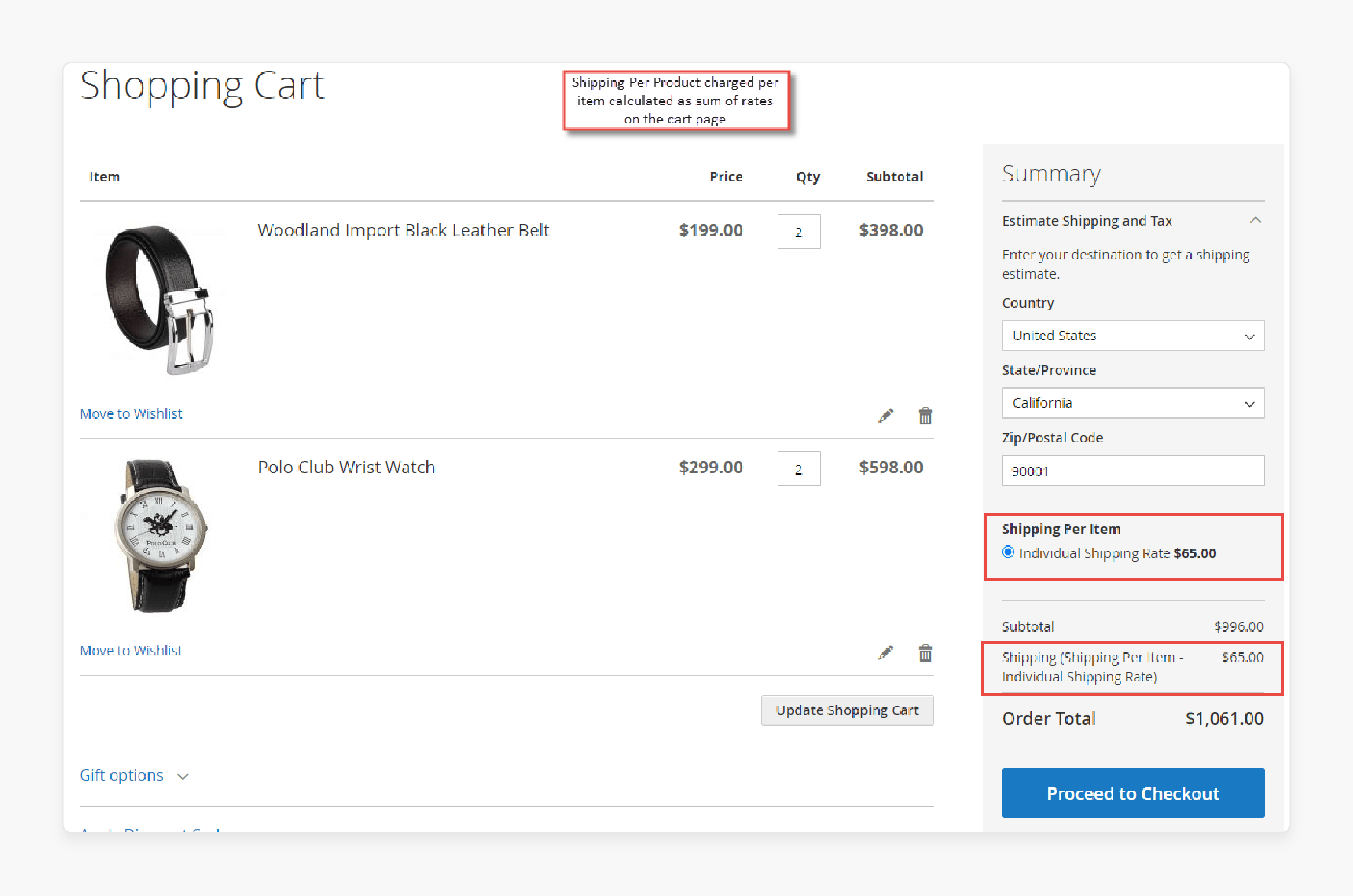Open the Polo Club Wrist Watch product link
1353x896 pixels.
tap(346, 467)
